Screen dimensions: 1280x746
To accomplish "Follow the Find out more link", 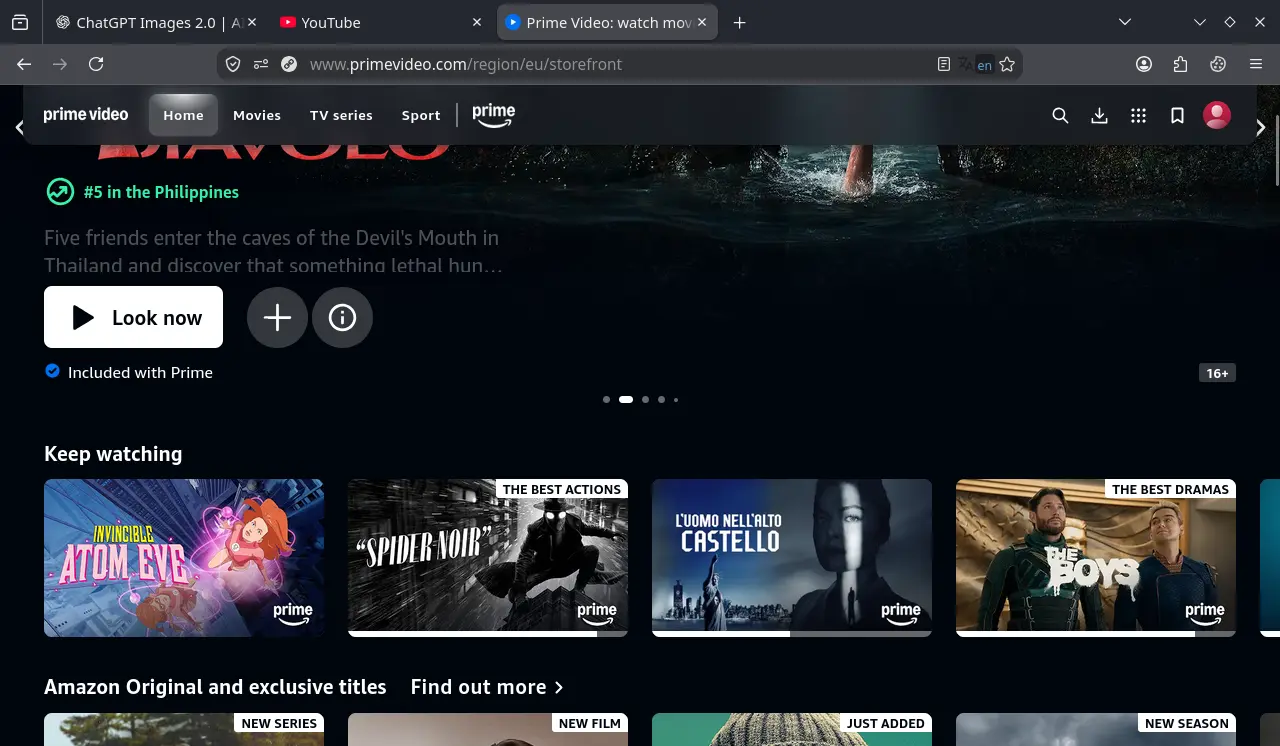I will point(487,687).
